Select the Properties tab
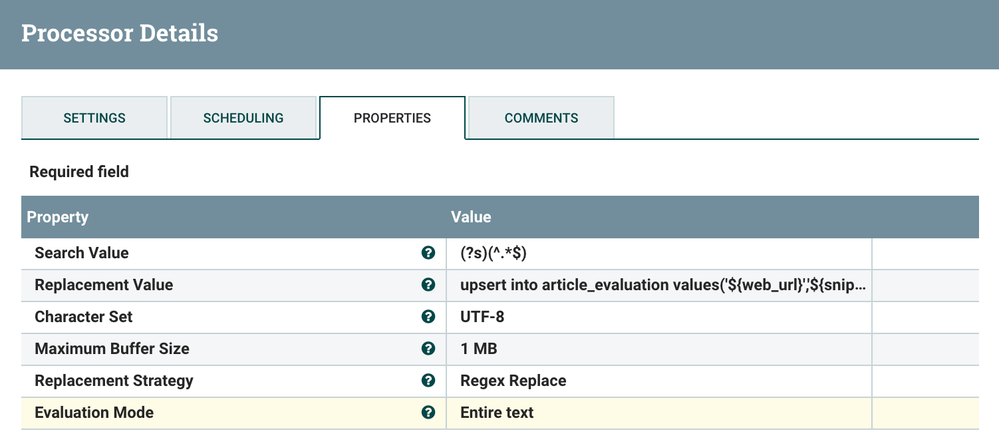999x446 pixels. pos(392,118)
